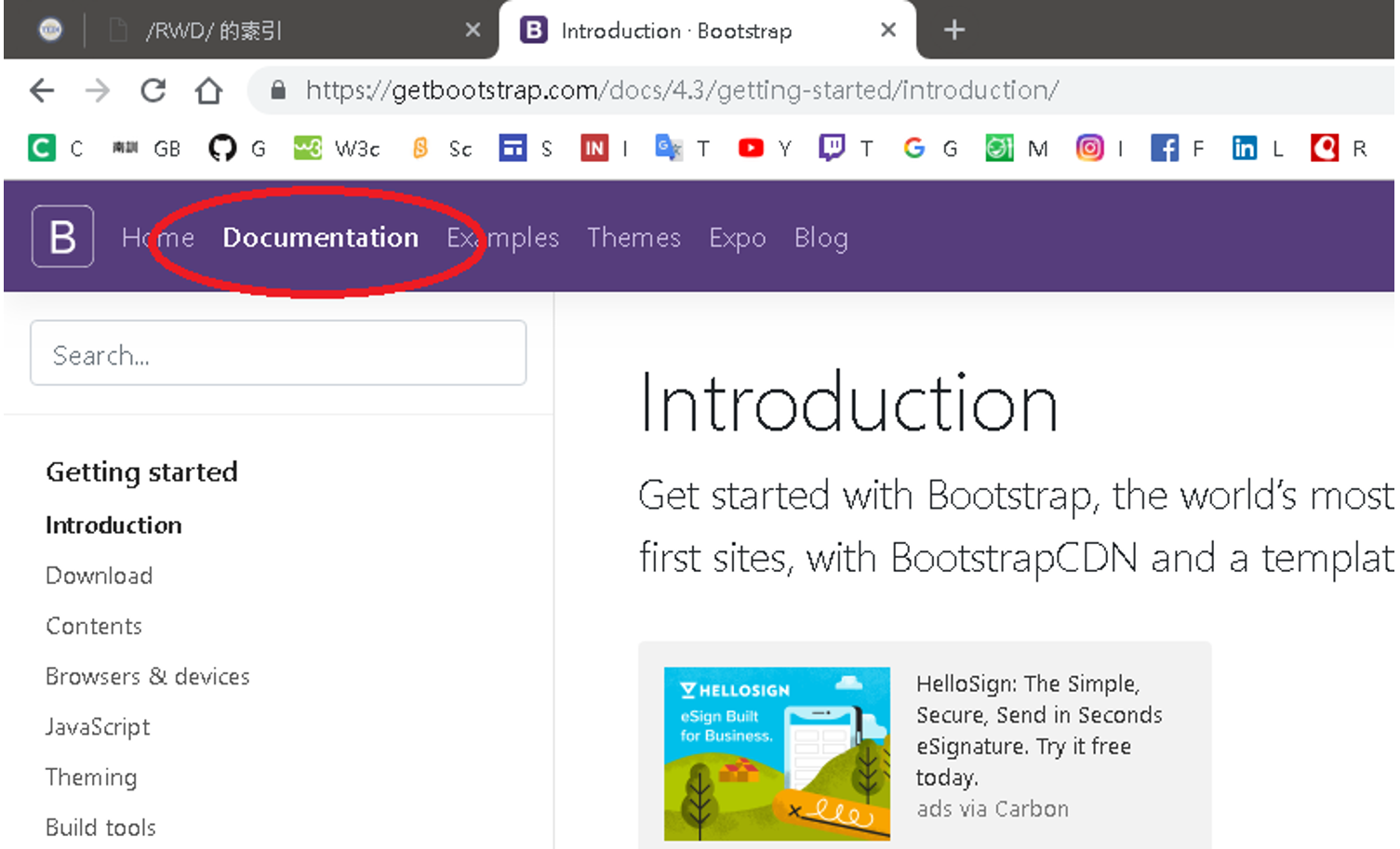
Task: Open the green C bookmark
Action: pyautogui.click(x=56, y=148)
